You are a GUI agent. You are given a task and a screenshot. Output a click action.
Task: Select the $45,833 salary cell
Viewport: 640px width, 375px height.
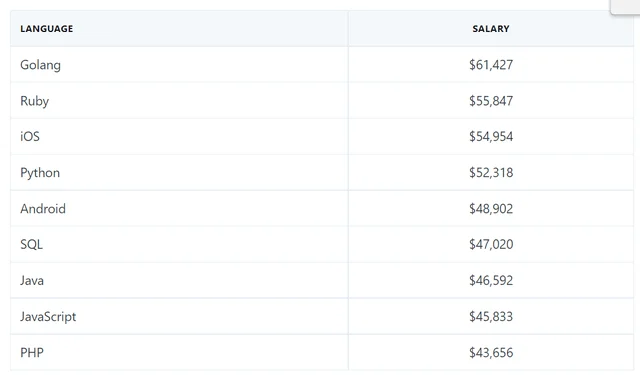point(491,317)
